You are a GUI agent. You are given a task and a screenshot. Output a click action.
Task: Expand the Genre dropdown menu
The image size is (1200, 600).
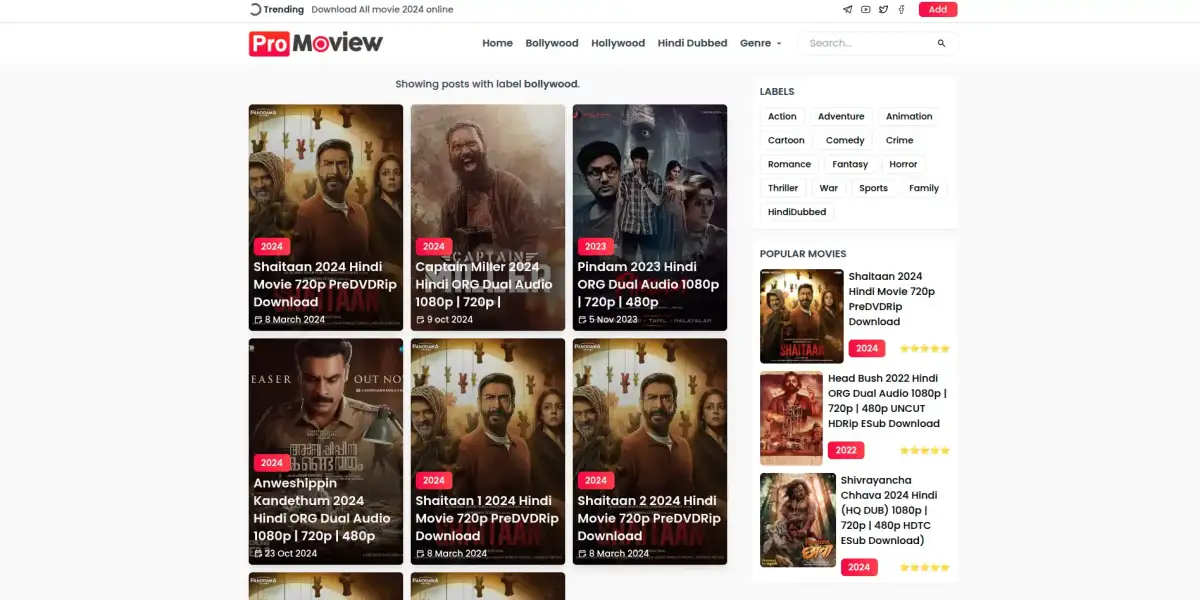tap(760, 43)
